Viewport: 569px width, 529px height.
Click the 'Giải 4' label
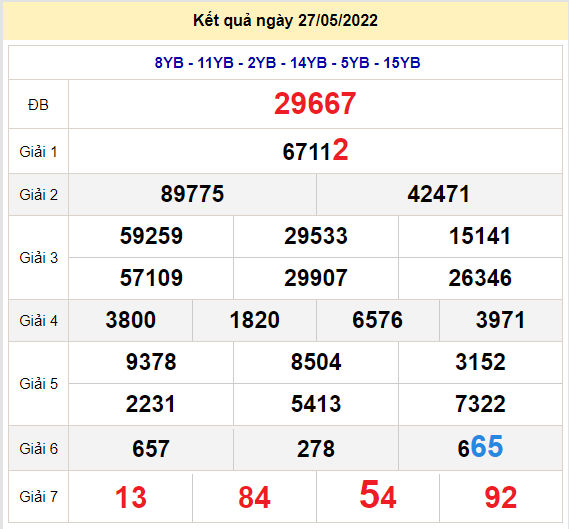coord(38,320)
